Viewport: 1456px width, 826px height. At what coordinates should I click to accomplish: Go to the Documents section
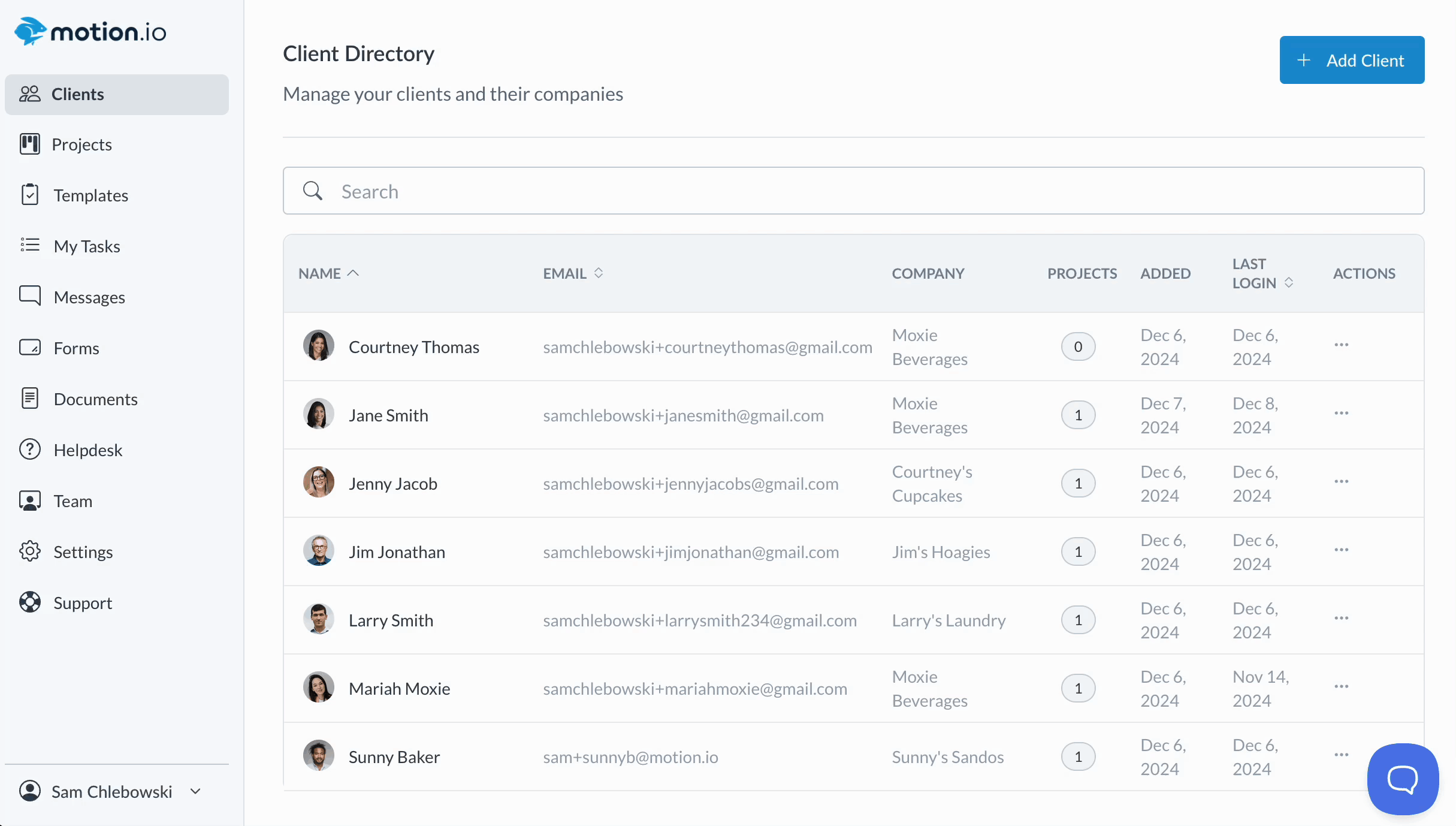[95, 399]
